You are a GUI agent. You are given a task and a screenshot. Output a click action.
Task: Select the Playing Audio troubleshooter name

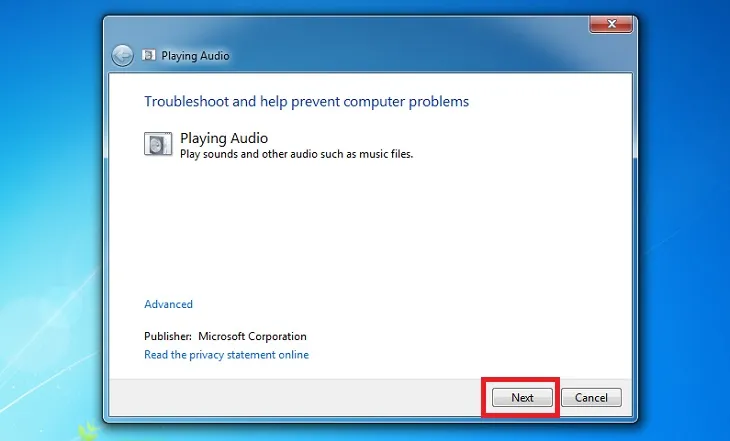point(224,138)
